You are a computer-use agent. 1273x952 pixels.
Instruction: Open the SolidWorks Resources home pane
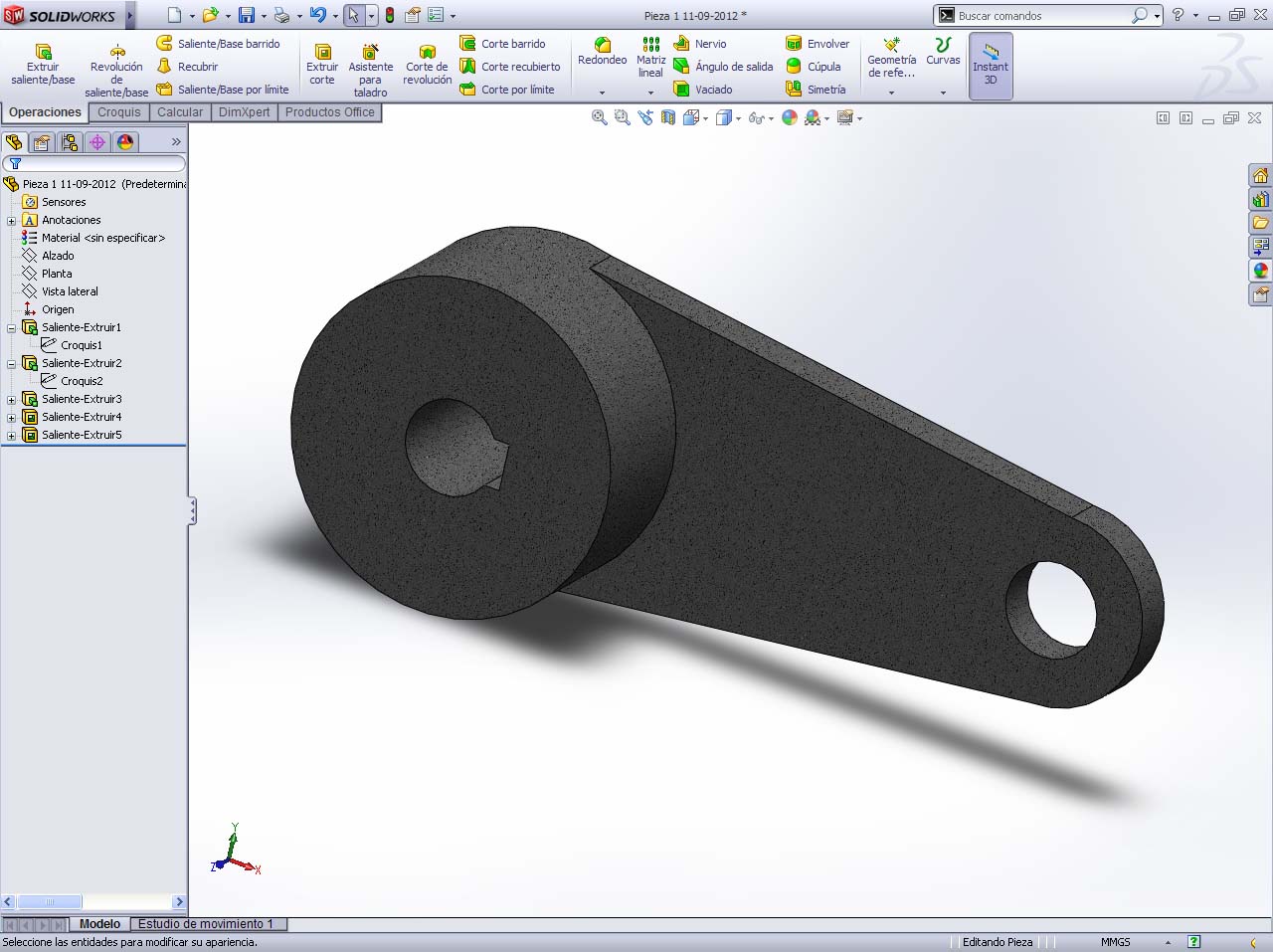click(1260, 176)
